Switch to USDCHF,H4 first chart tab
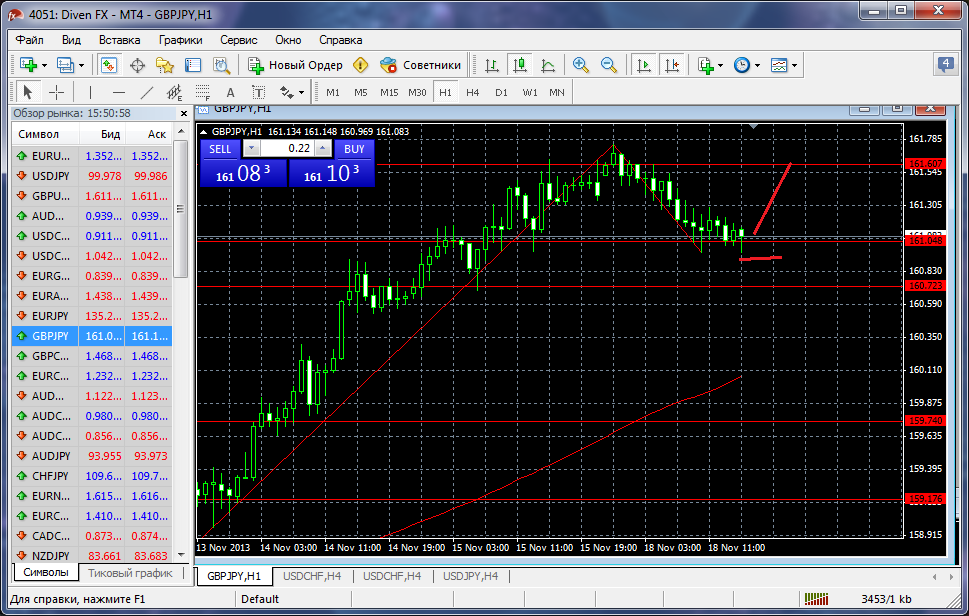 (312, 576)
